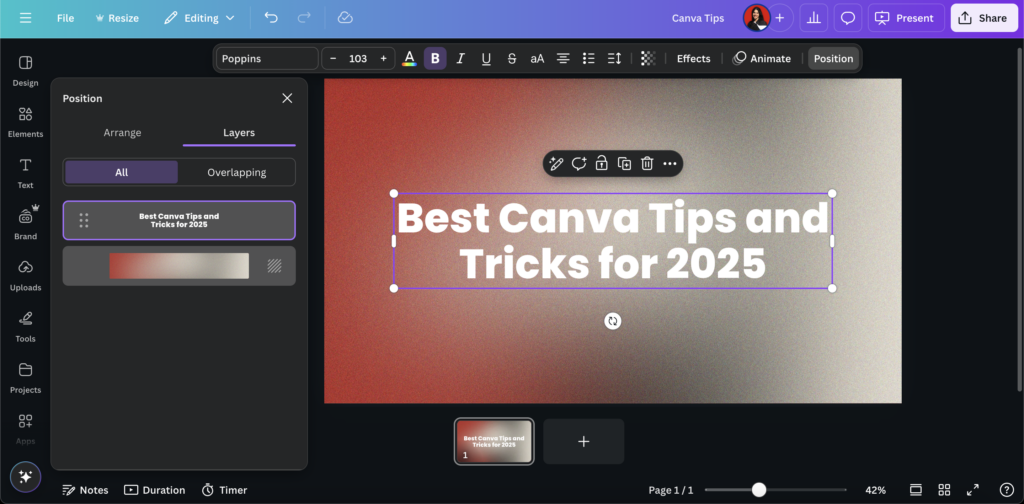The image size is (1024, 504).
Task: Delete the selected text element
Action: 647,164
